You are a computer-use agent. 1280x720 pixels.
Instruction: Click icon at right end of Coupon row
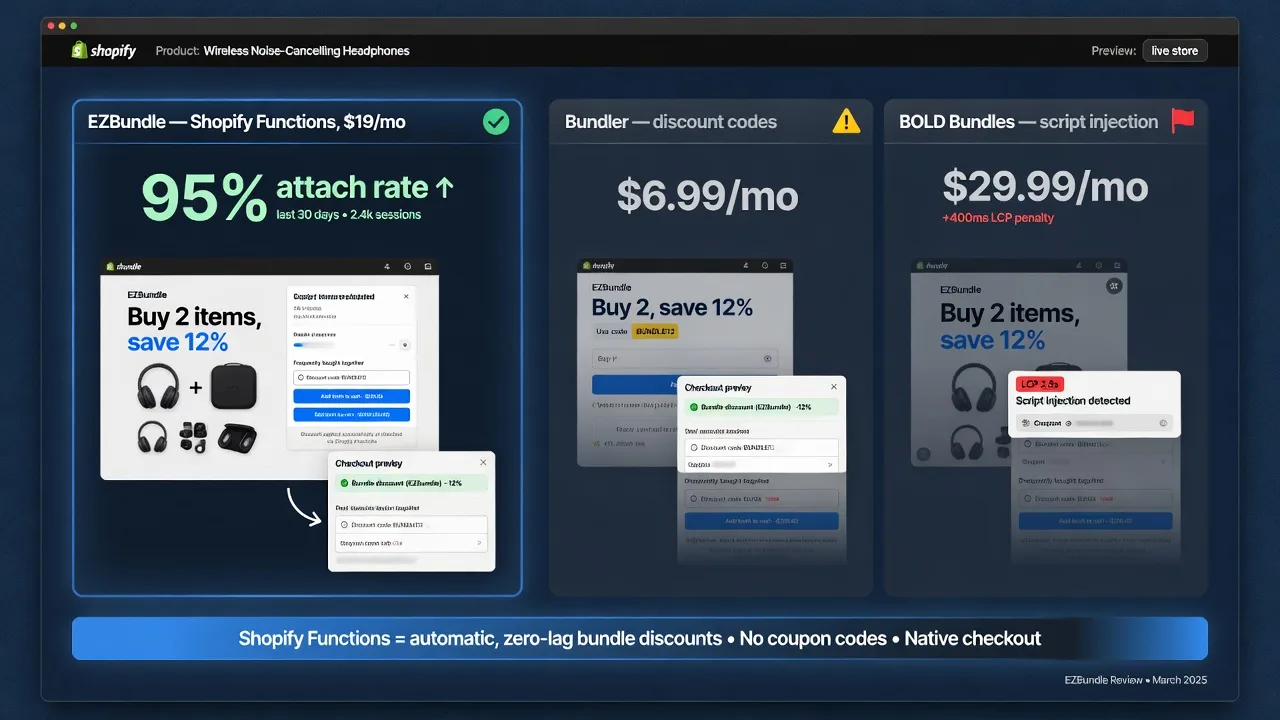coord(1163,423)
